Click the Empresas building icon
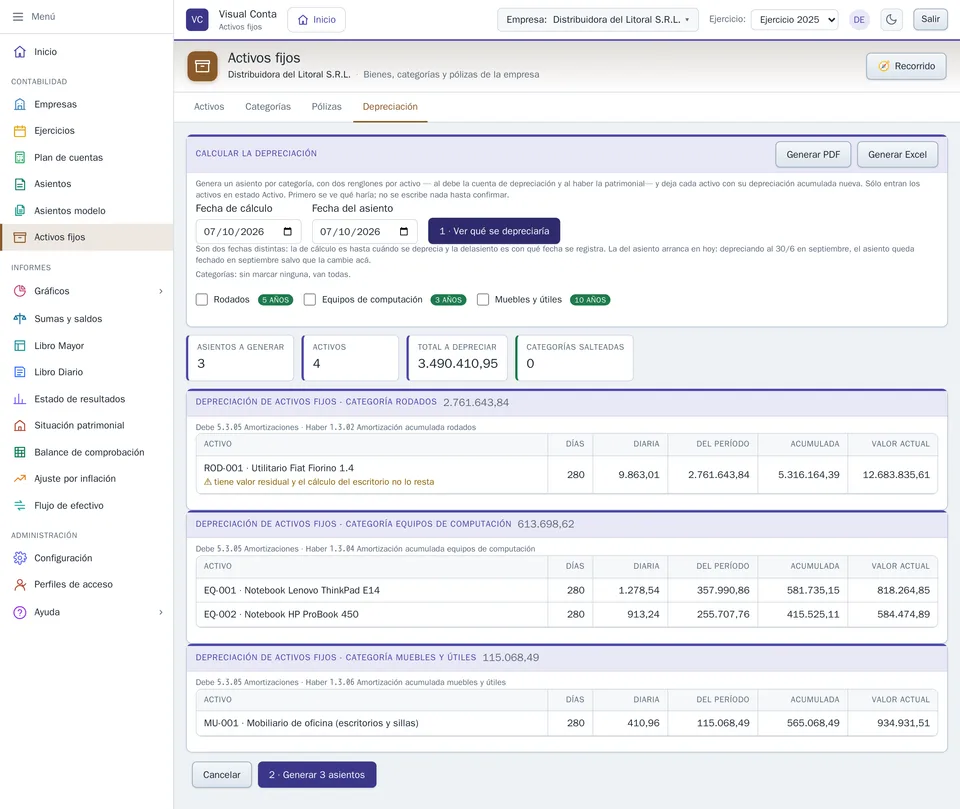 coord(20,104)
